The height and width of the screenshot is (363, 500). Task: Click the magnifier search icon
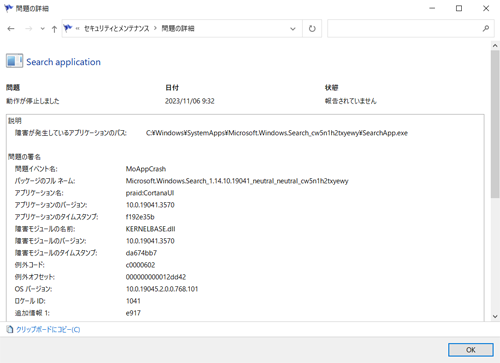(x=486, y=29)
